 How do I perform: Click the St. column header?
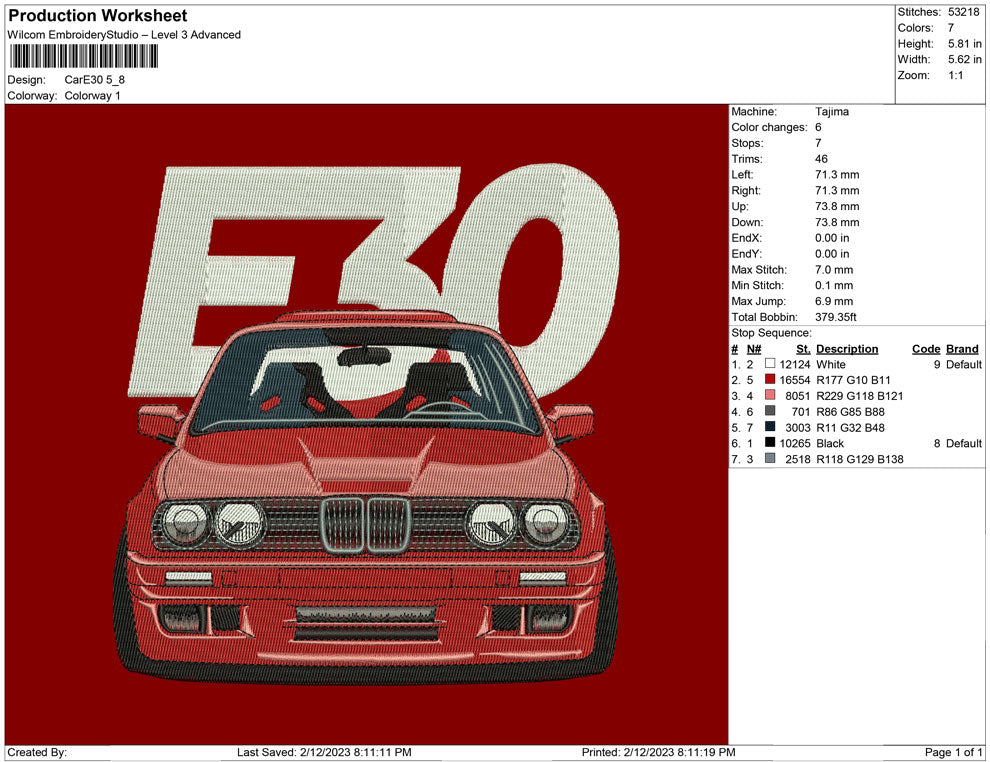pyautogui.click(x=802, y=348)
